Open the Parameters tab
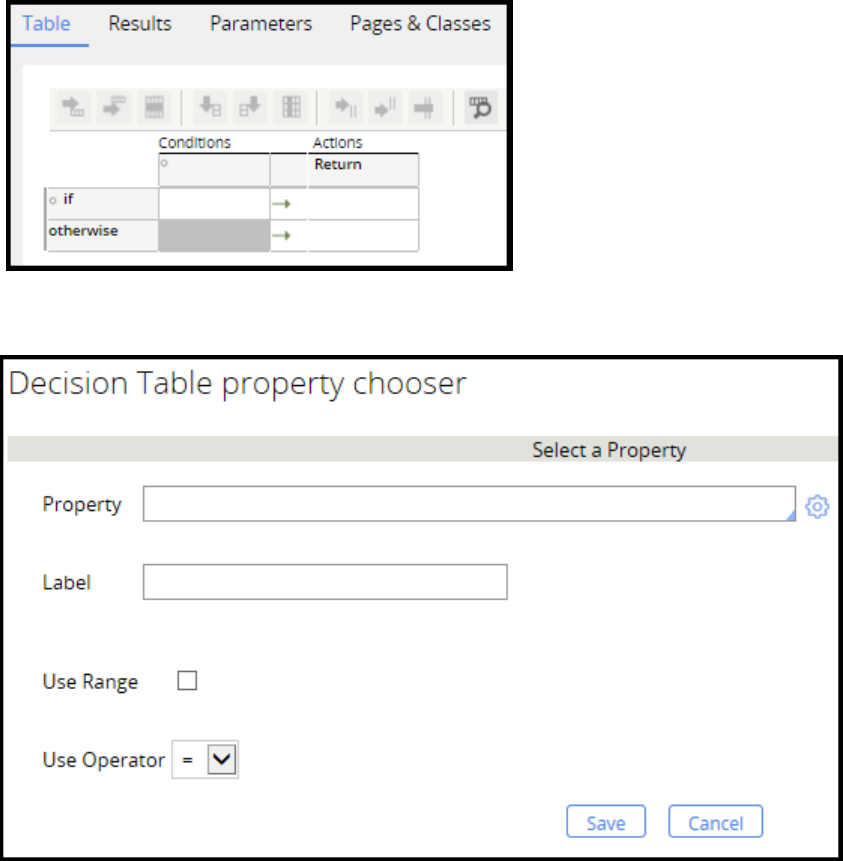The width and height of the screenshot is (843, 861). [260, 23]
